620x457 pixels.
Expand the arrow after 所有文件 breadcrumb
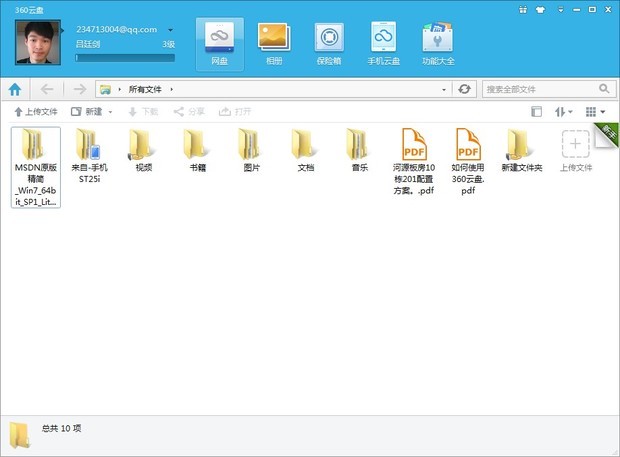[x=172, y=89]
